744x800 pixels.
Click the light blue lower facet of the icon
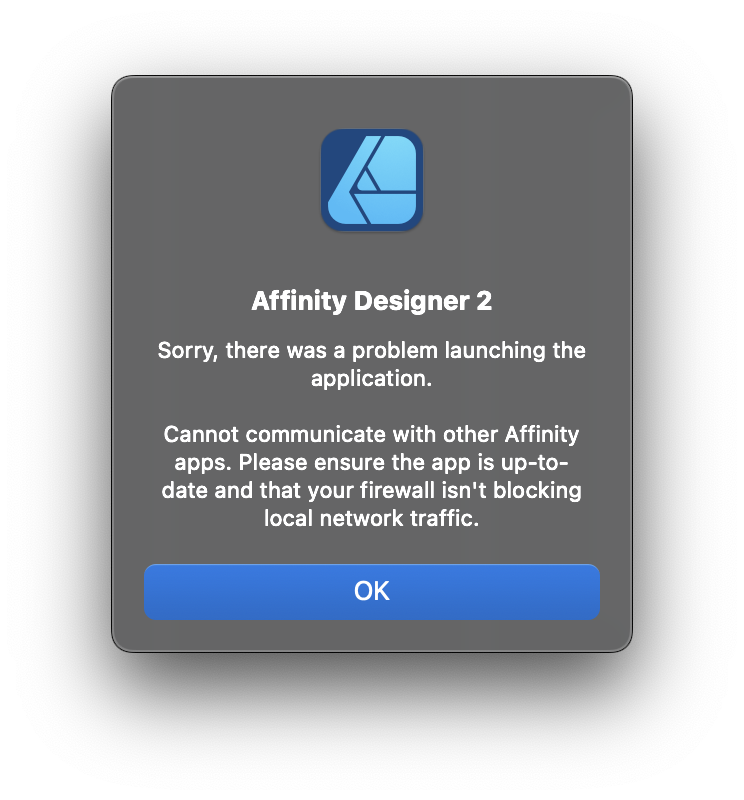(390, 208)
